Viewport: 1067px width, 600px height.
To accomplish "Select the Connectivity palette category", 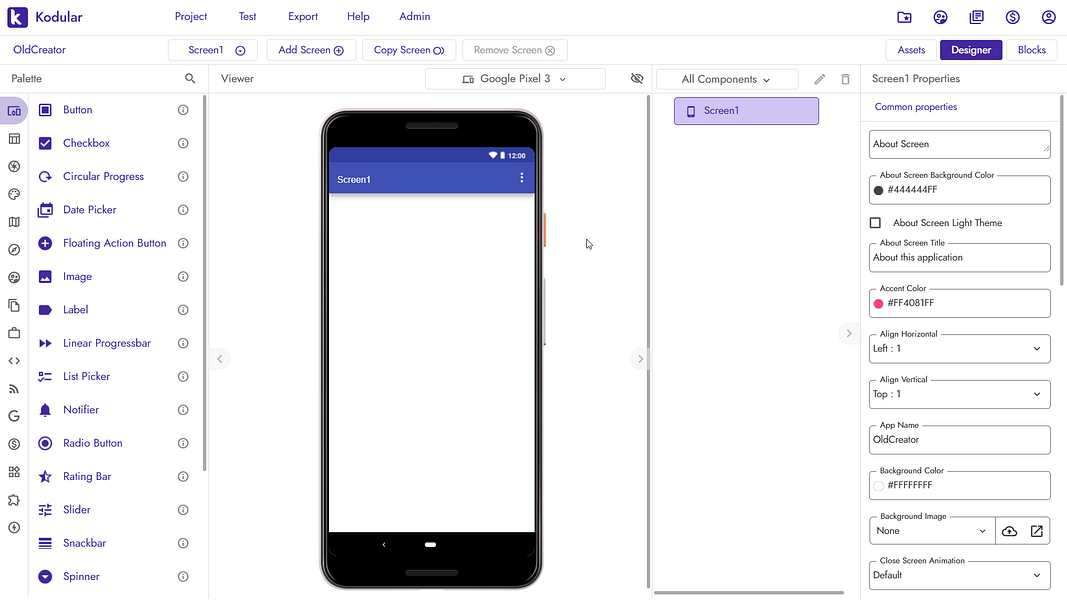I will click(12, 388).
